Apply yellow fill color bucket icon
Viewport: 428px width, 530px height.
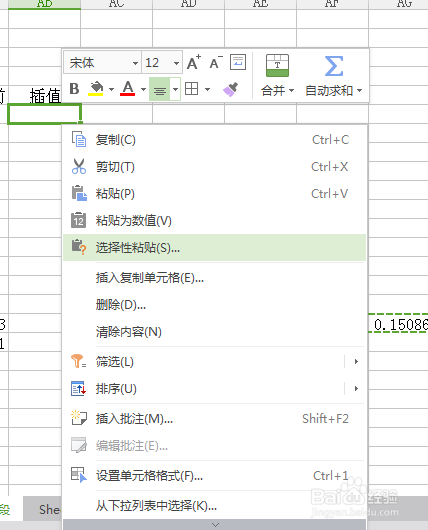point(96,89)
